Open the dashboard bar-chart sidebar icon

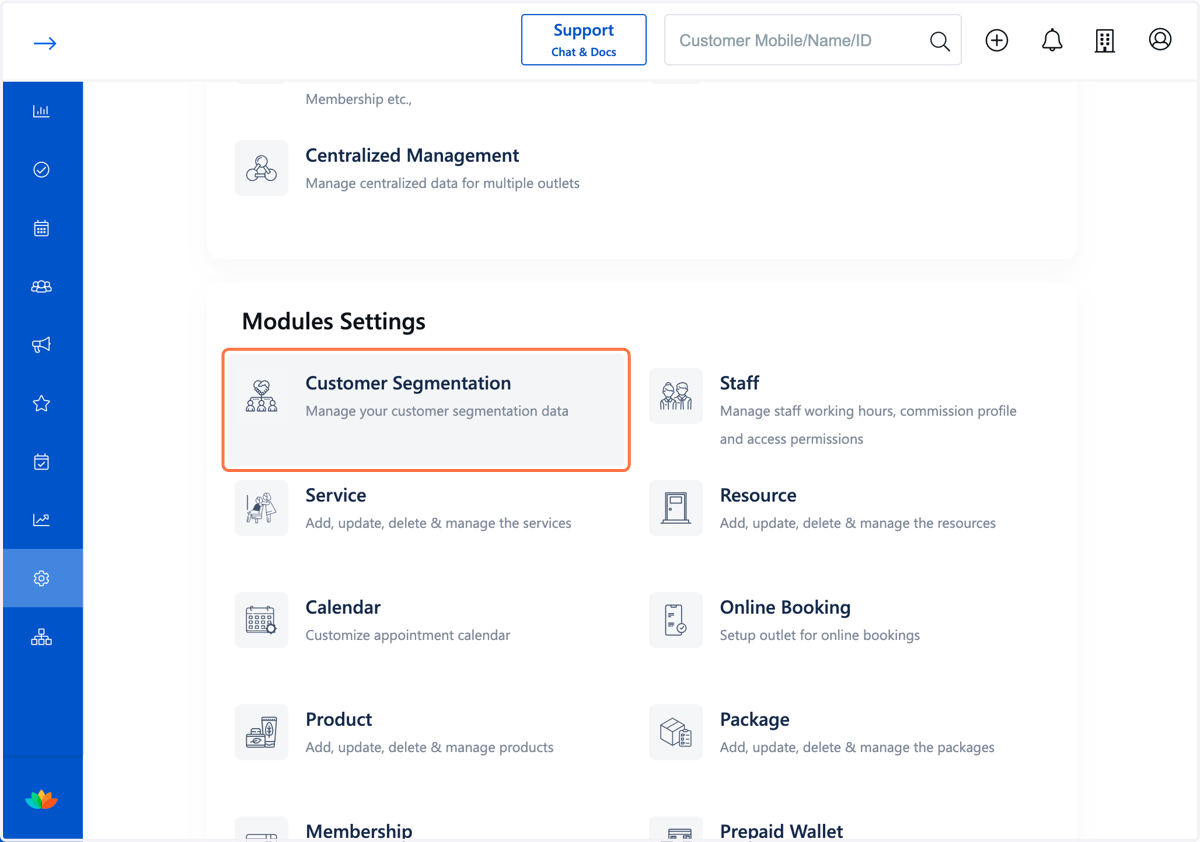pos(41,111)
